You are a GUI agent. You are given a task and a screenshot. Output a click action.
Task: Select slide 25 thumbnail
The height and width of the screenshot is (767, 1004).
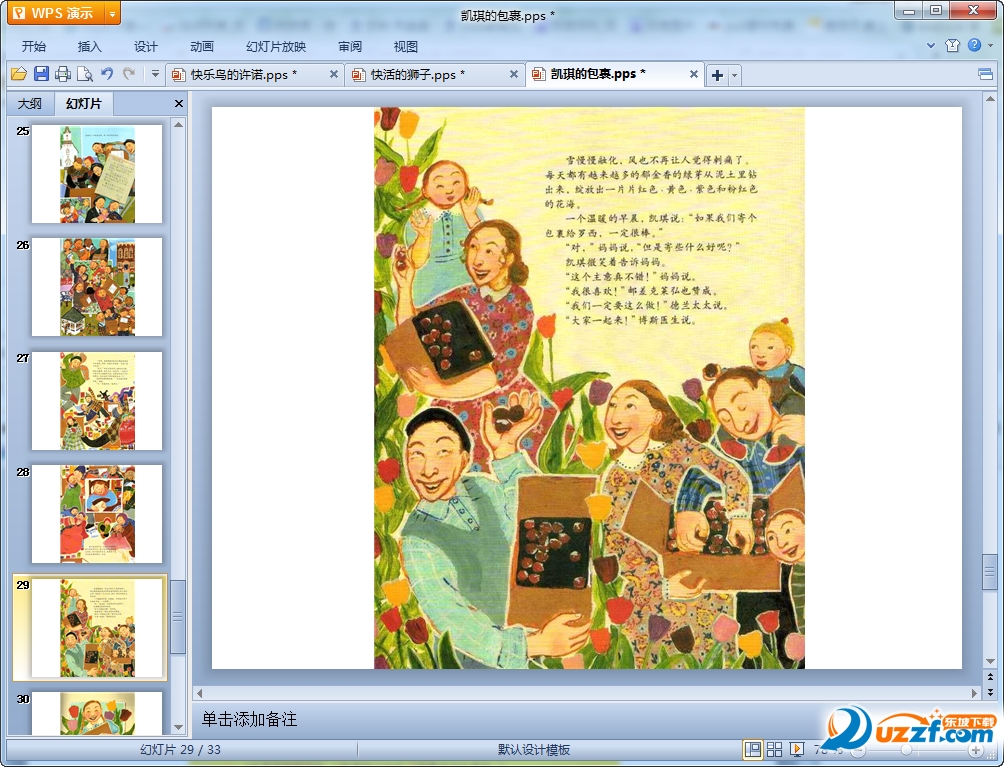point(97,174)
